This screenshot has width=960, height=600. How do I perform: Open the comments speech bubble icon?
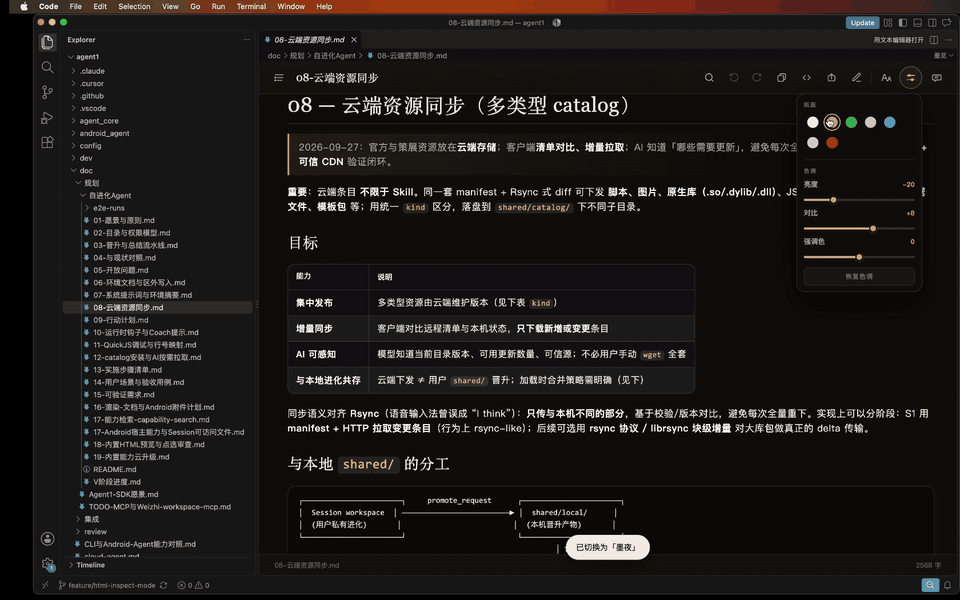pyautogui.click(x=937, y=78)
